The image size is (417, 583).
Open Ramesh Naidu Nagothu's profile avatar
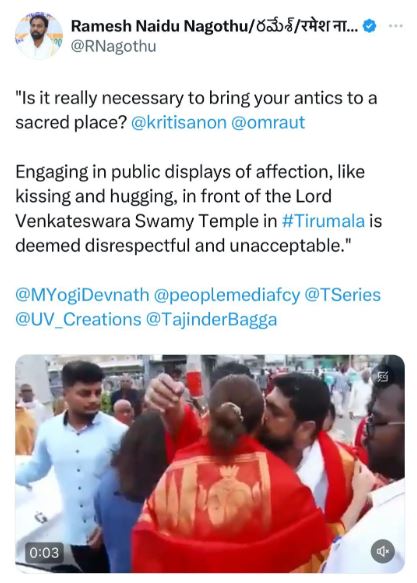[x=39, y=36]
